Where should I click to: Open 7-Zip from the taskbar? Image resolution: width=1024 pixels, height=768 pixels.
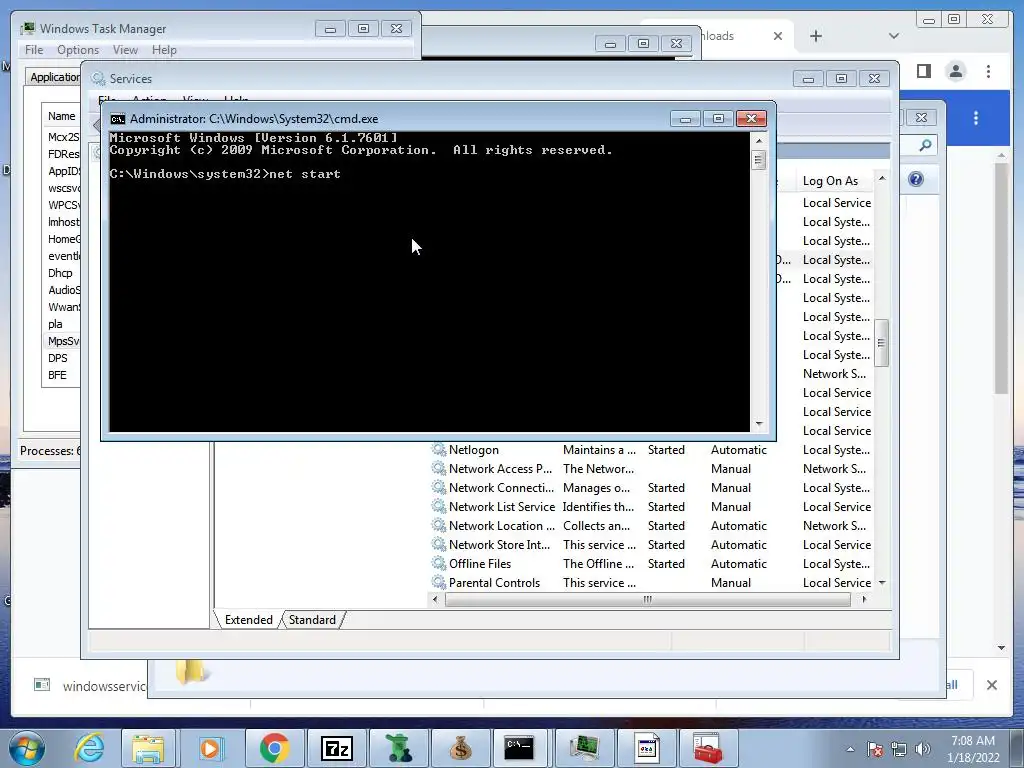(337, 748)
